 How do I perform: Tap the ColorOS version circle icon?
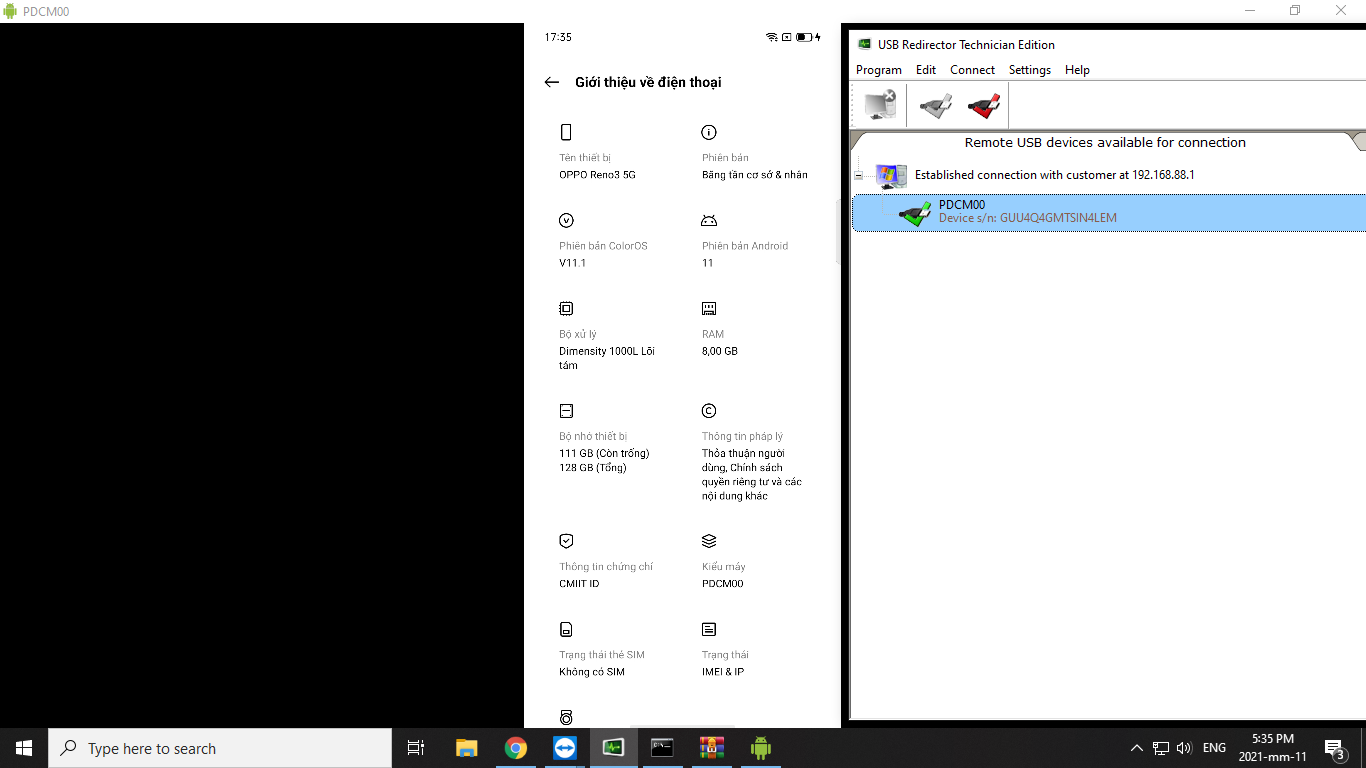coord(566,221)
